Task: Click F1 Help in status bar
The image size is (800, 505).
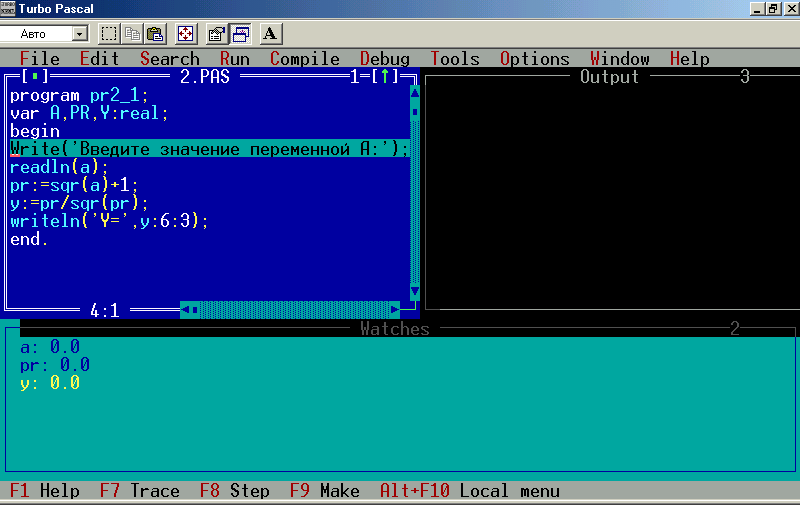Action: click(45, 491)
